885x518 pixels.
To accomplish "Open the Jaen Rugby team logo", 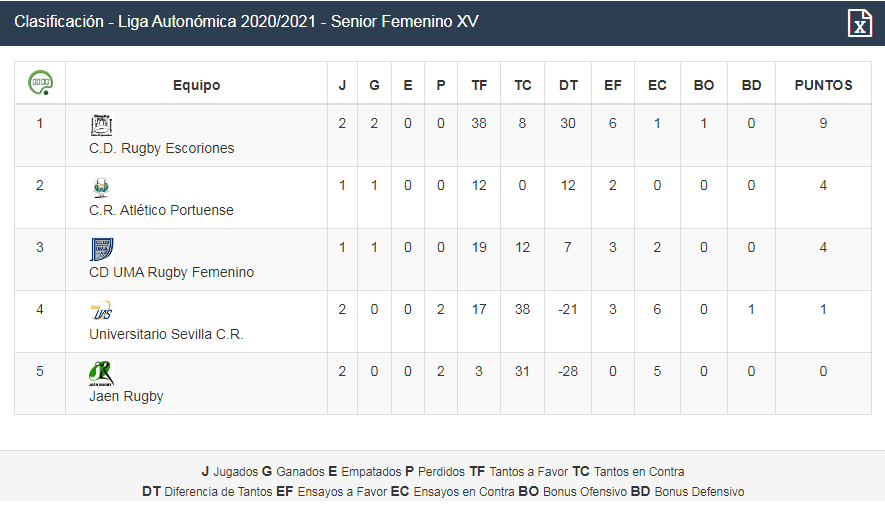I will click(102, 374).
